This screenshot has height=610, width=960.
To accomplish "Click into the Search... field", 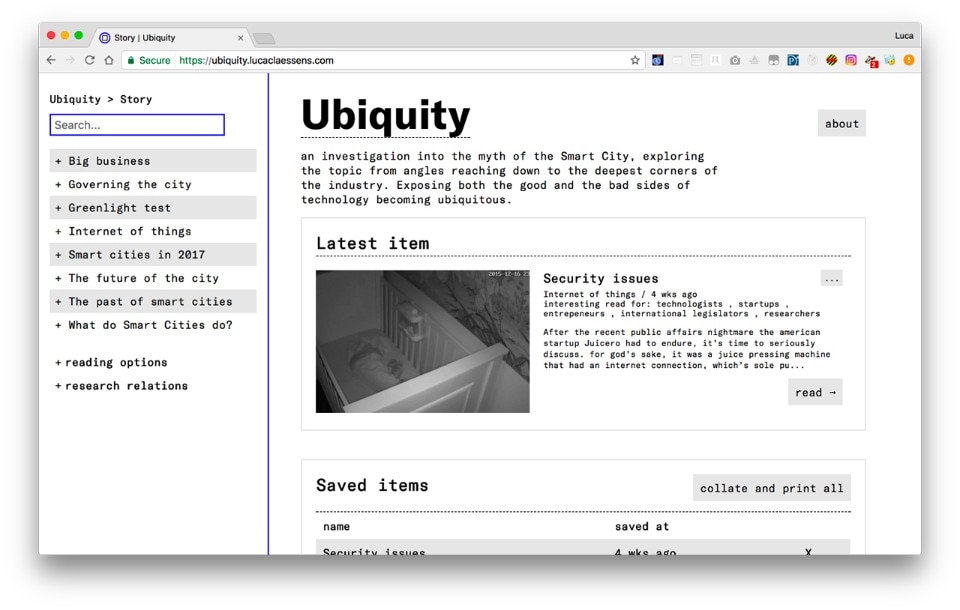I will (x=137, y=125).
